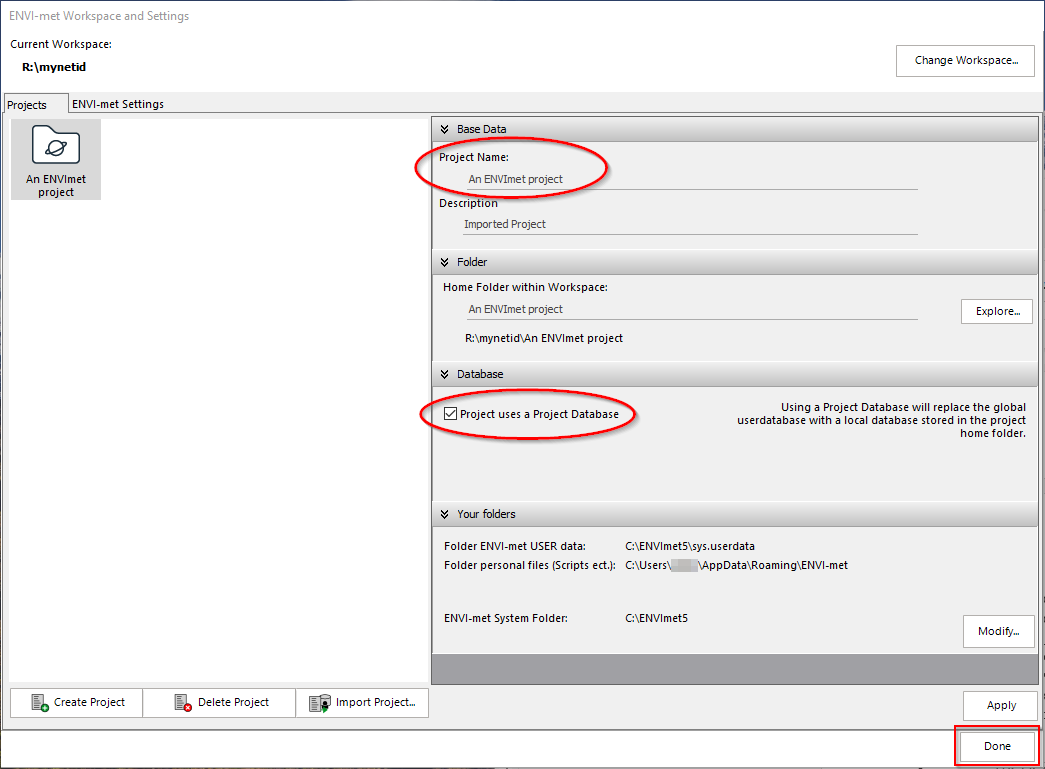The image size is (1045, 769).
Task: Collapse the Base Data section
Action: tap(444, 129)
